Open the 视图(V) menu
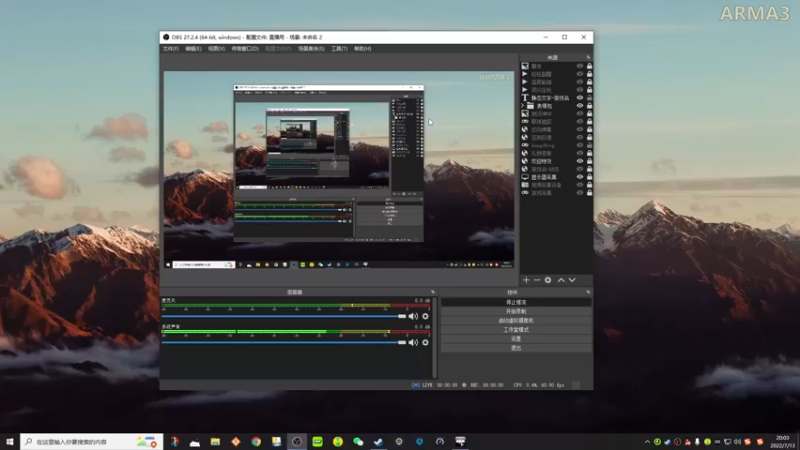This screenshot has width=800, height=450. [x=216, y=48]
